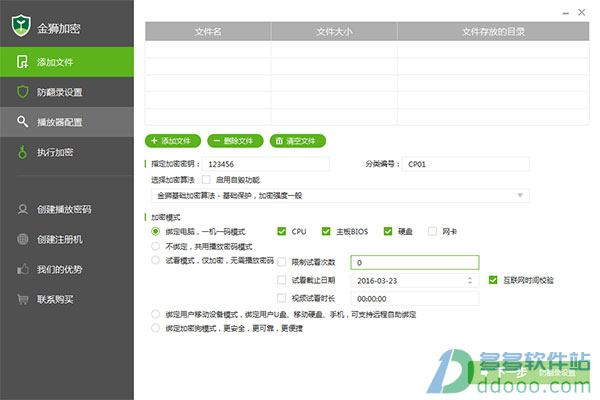Image resolution: width=600 pixels, height=400 pixels.
Task: Click the 执行加密 sidebar icon
Action: pyautogui.click(x=23, y=152)
